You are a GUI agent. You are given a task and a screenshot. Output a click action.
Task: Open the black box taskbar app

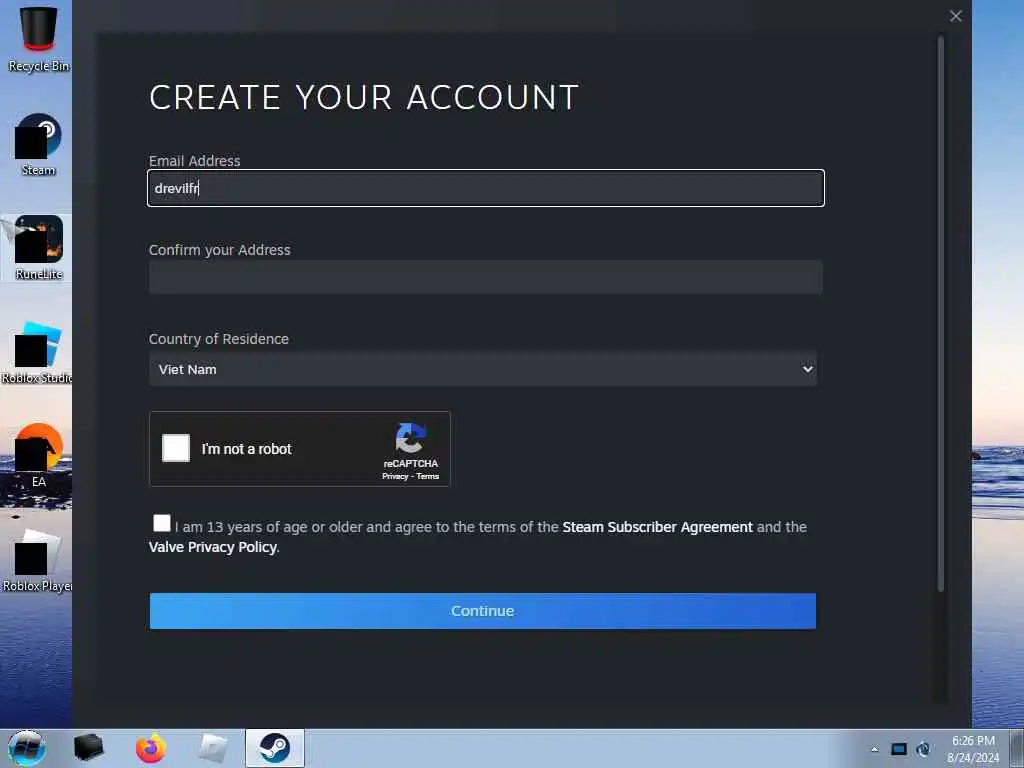pos(88,748)
